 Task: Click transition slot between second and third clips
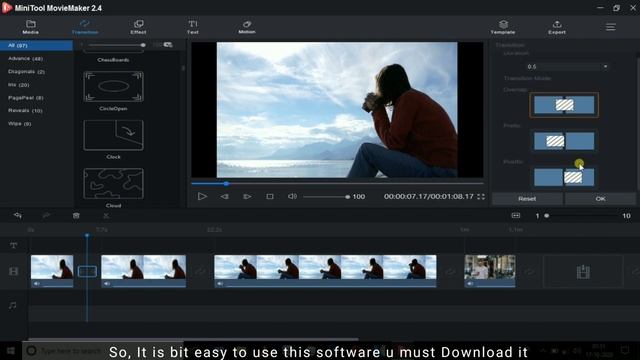[x=200, y=271]
